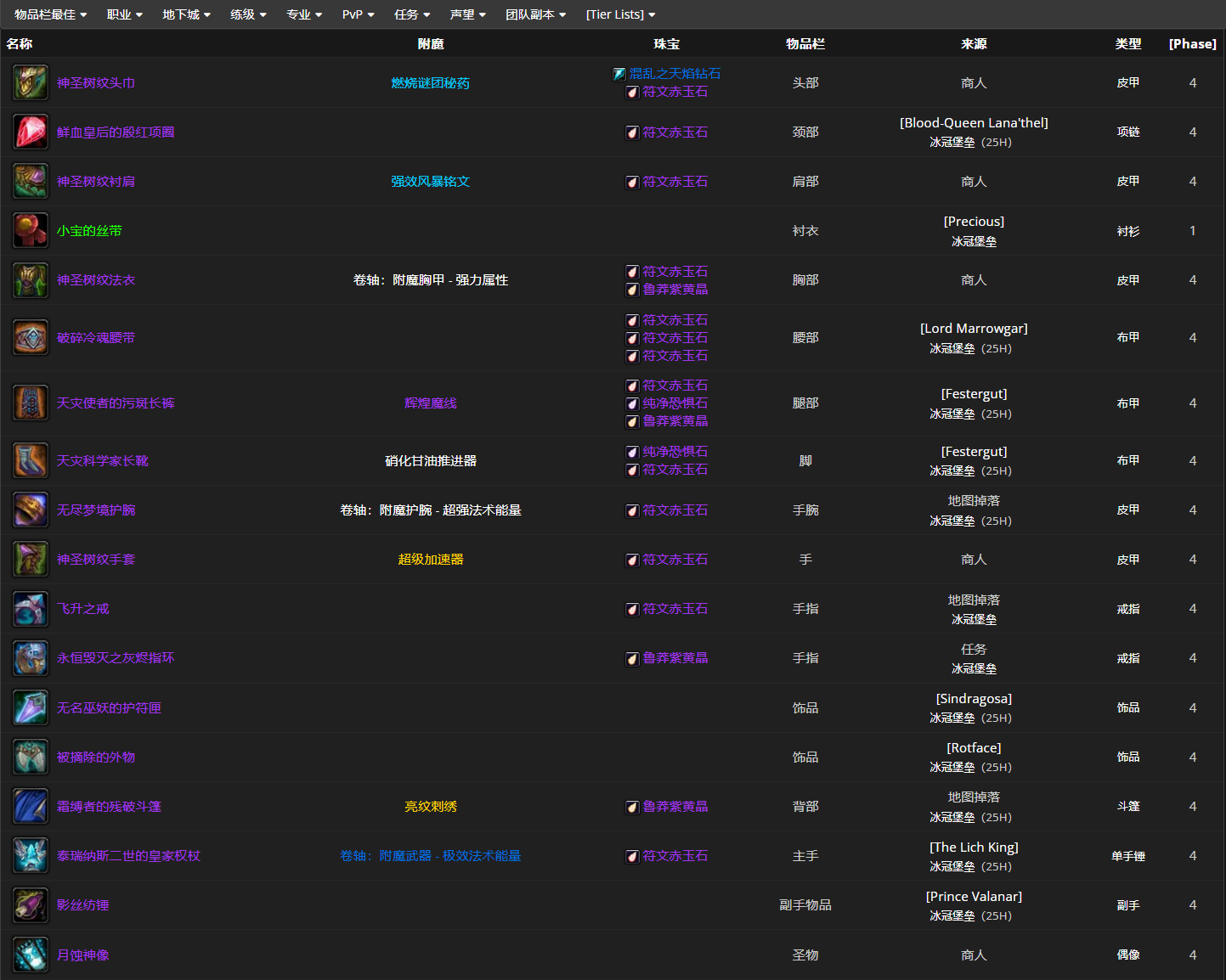The width and height of the screenshot is (1226, 980).
Task: Expand the 物品栏最佳 dropdown menu
Action: [x=50, y=14]
